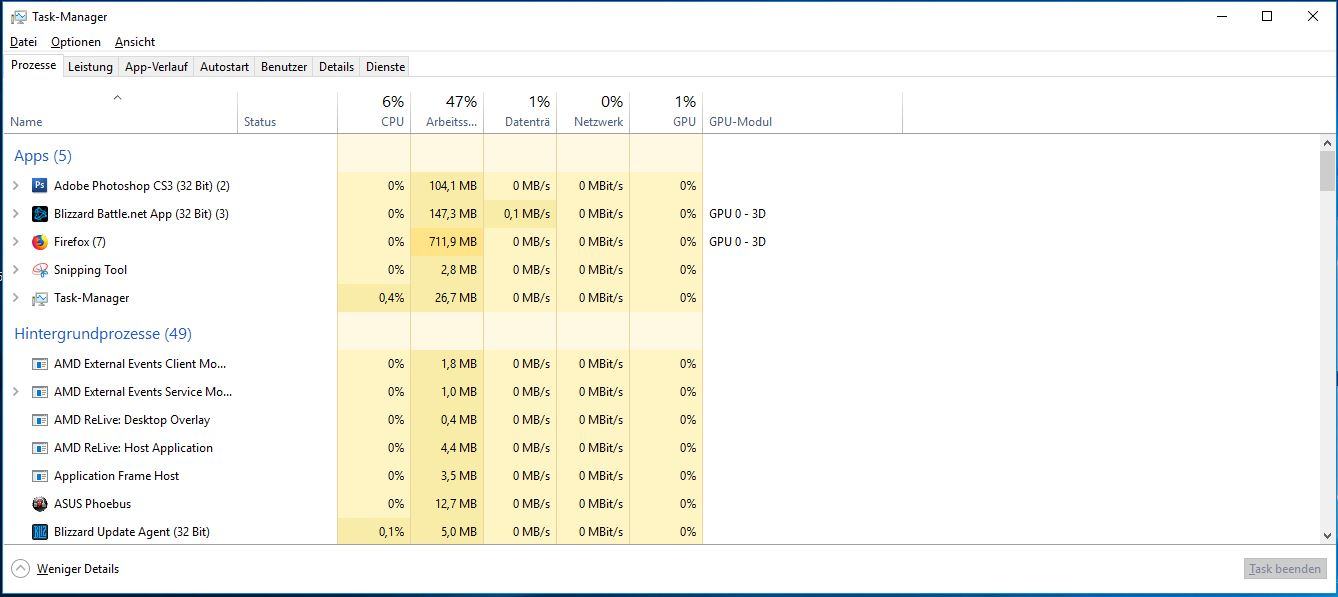1338x597 pixels.
Task: Select the Firefox icon in Apps
Action: (x=40, y=242)
